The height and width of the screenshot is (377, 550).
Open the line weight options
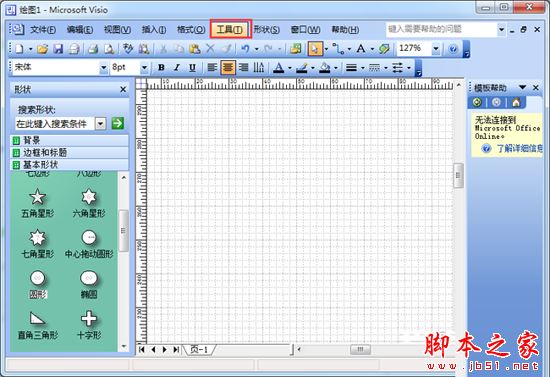point(351,67)
